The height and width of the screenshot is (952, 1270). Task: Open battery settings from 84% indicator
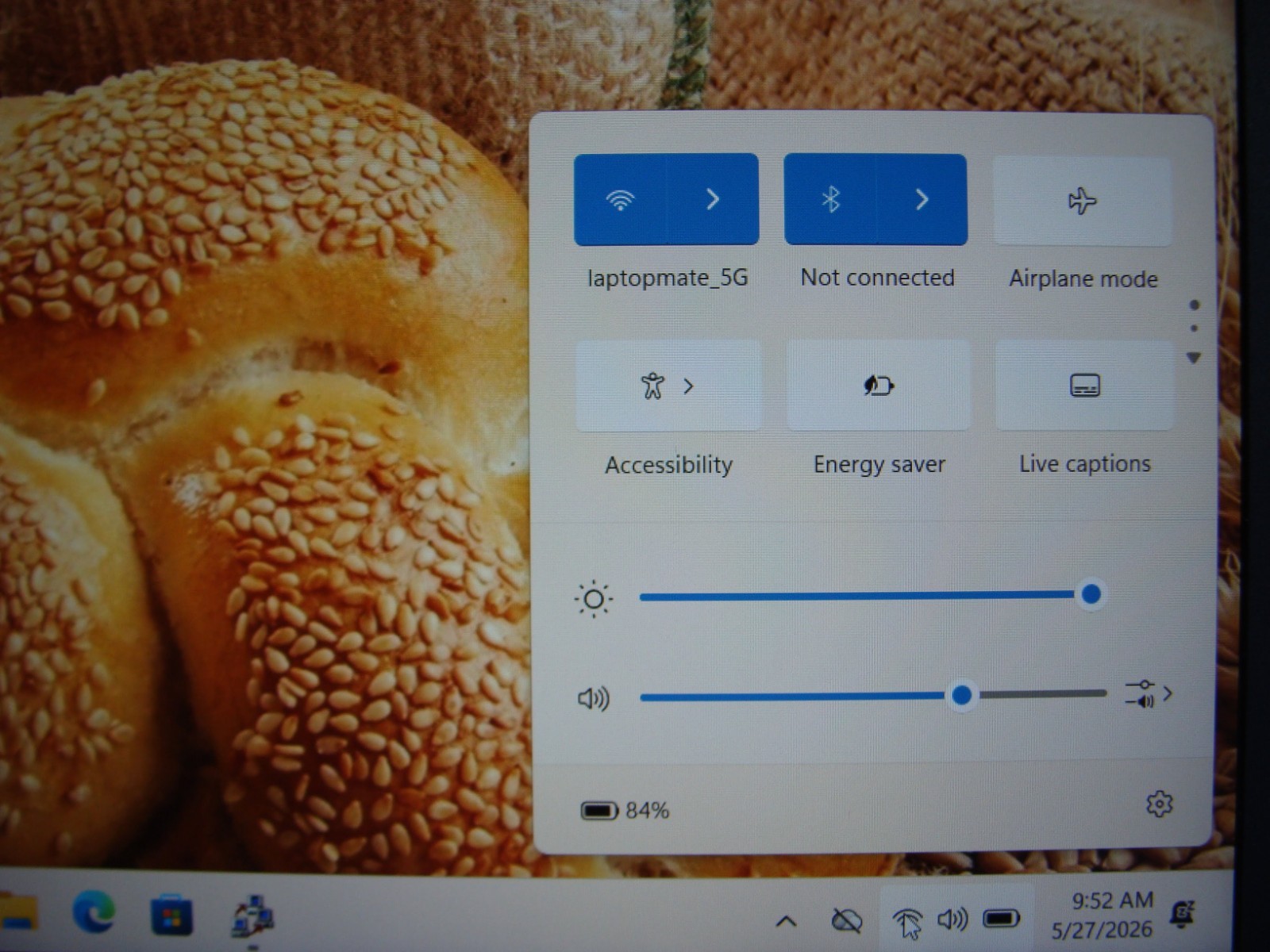[625, 811]
